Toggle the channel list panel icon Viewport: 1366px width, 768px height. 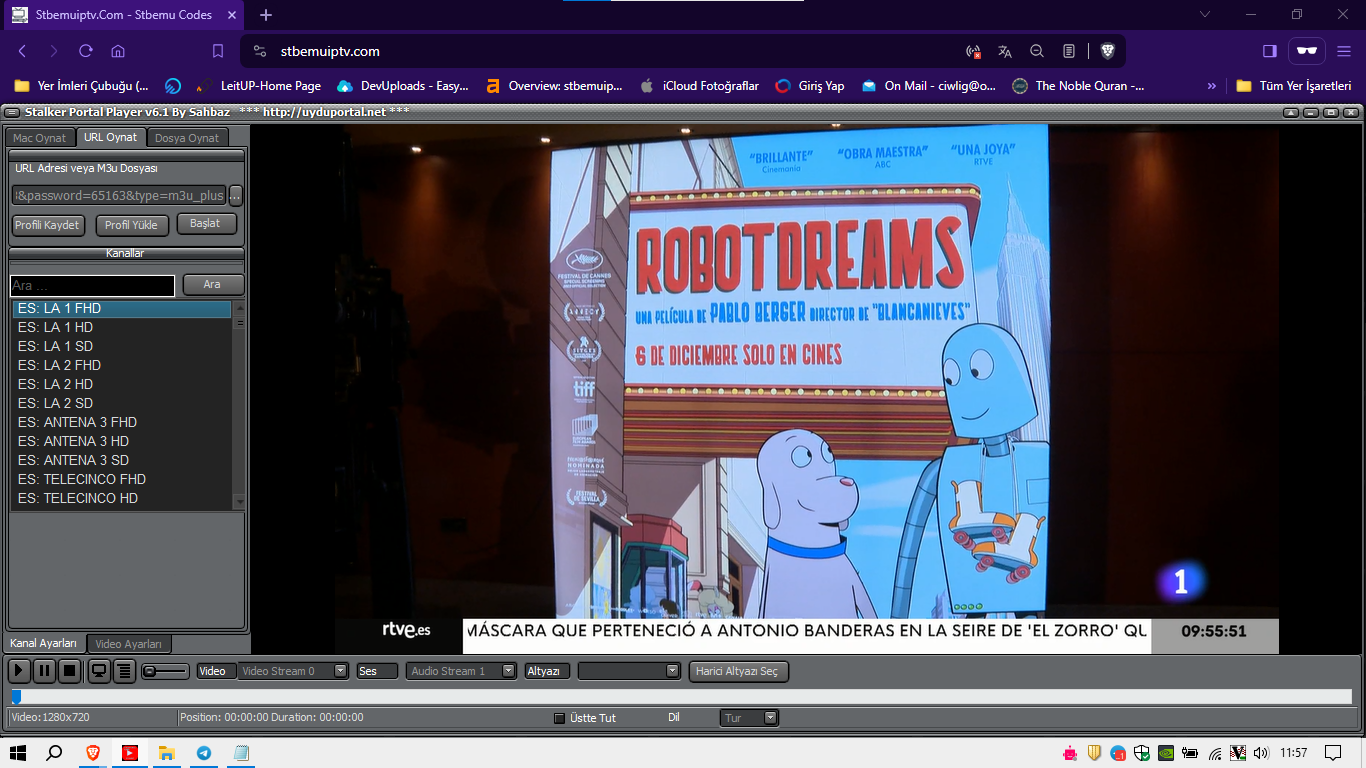coord(124,671)
